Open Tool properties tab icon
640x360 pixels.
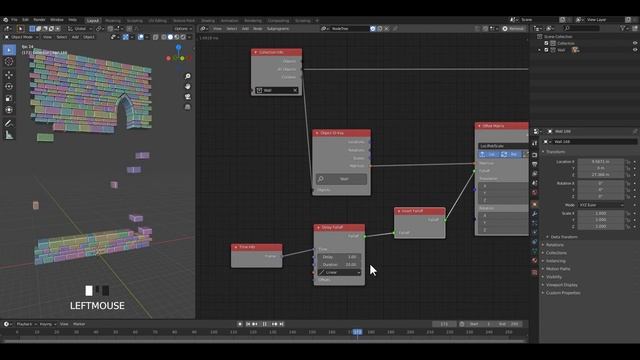click(534, 143)
